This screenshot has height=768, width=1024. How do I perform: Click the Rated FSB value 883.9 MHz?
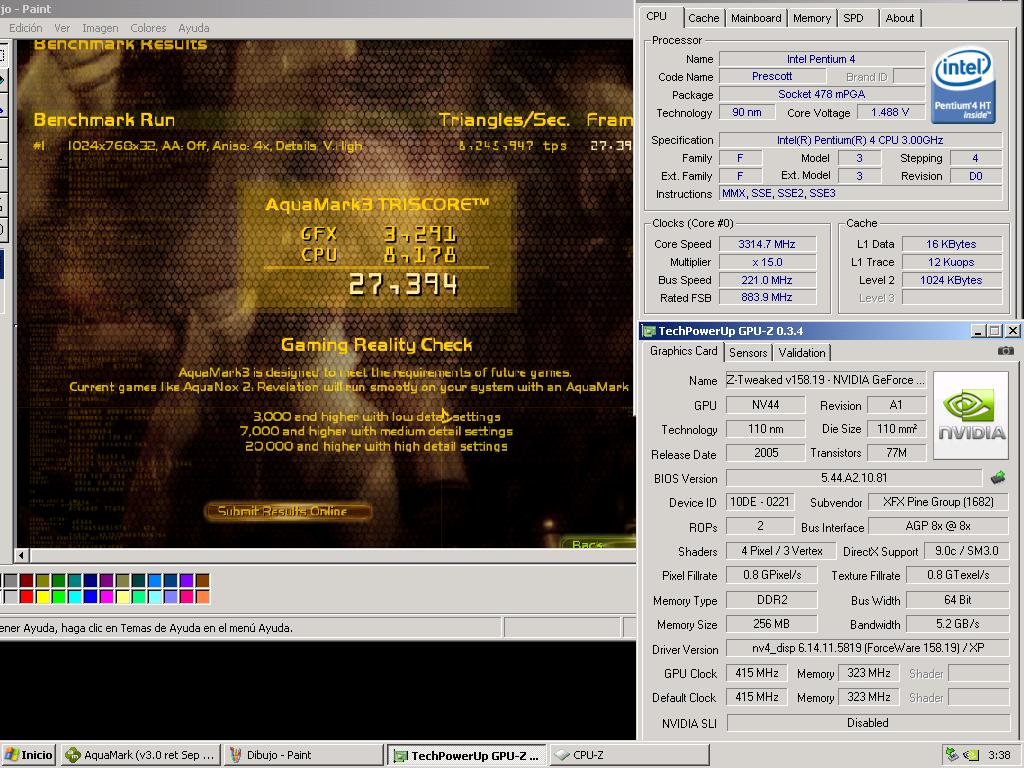767,298
